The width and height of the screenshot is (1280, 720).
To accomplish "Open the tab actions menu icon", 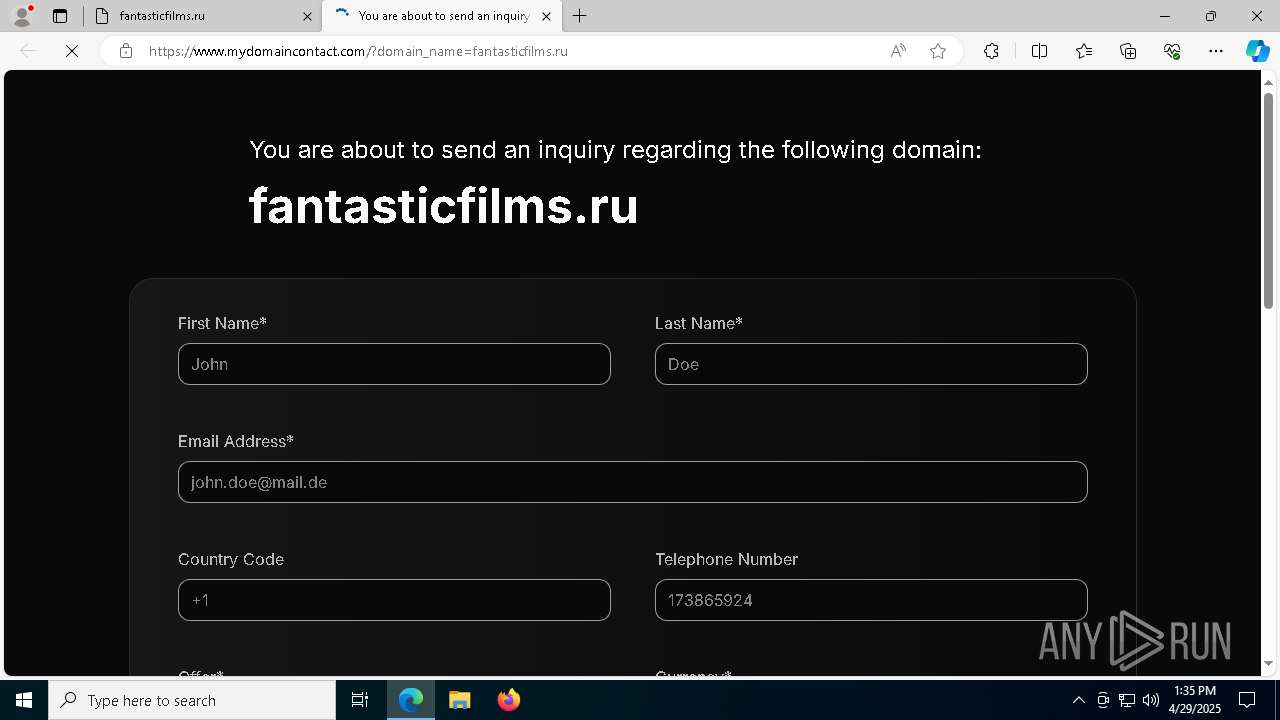I will 60,16.
